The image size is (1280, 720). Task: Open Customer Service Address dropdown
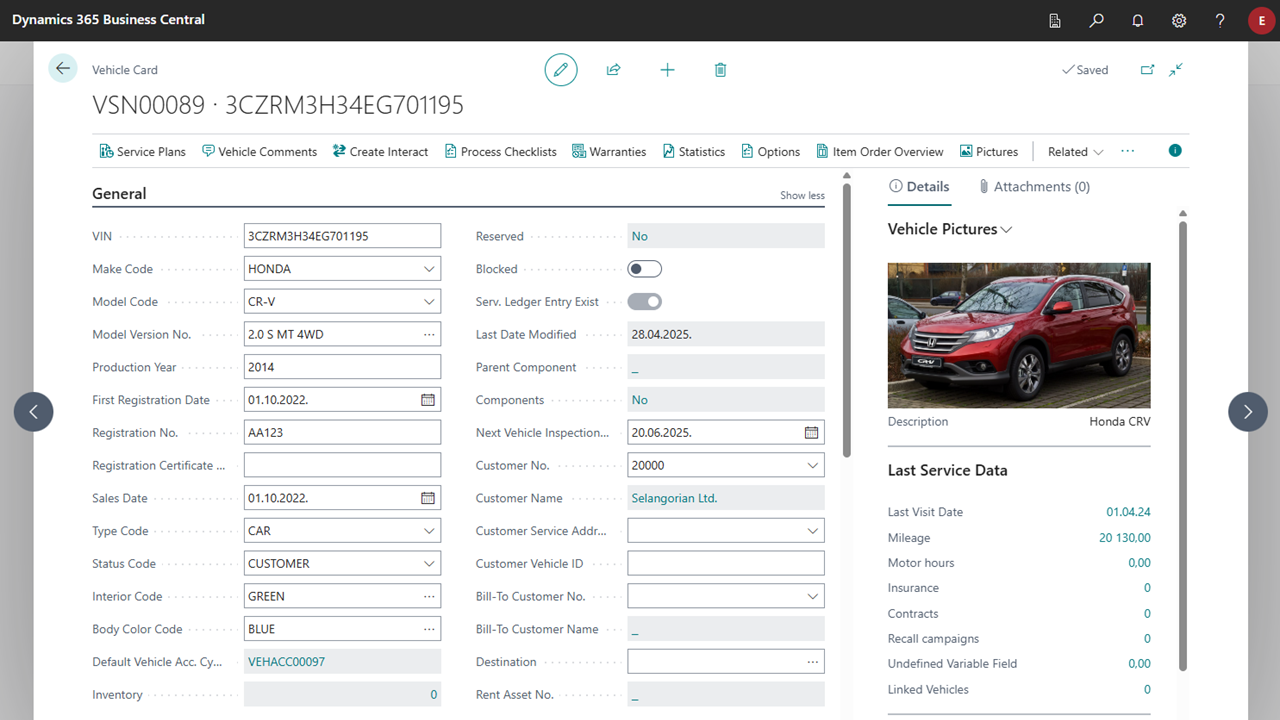click(813, 530)
